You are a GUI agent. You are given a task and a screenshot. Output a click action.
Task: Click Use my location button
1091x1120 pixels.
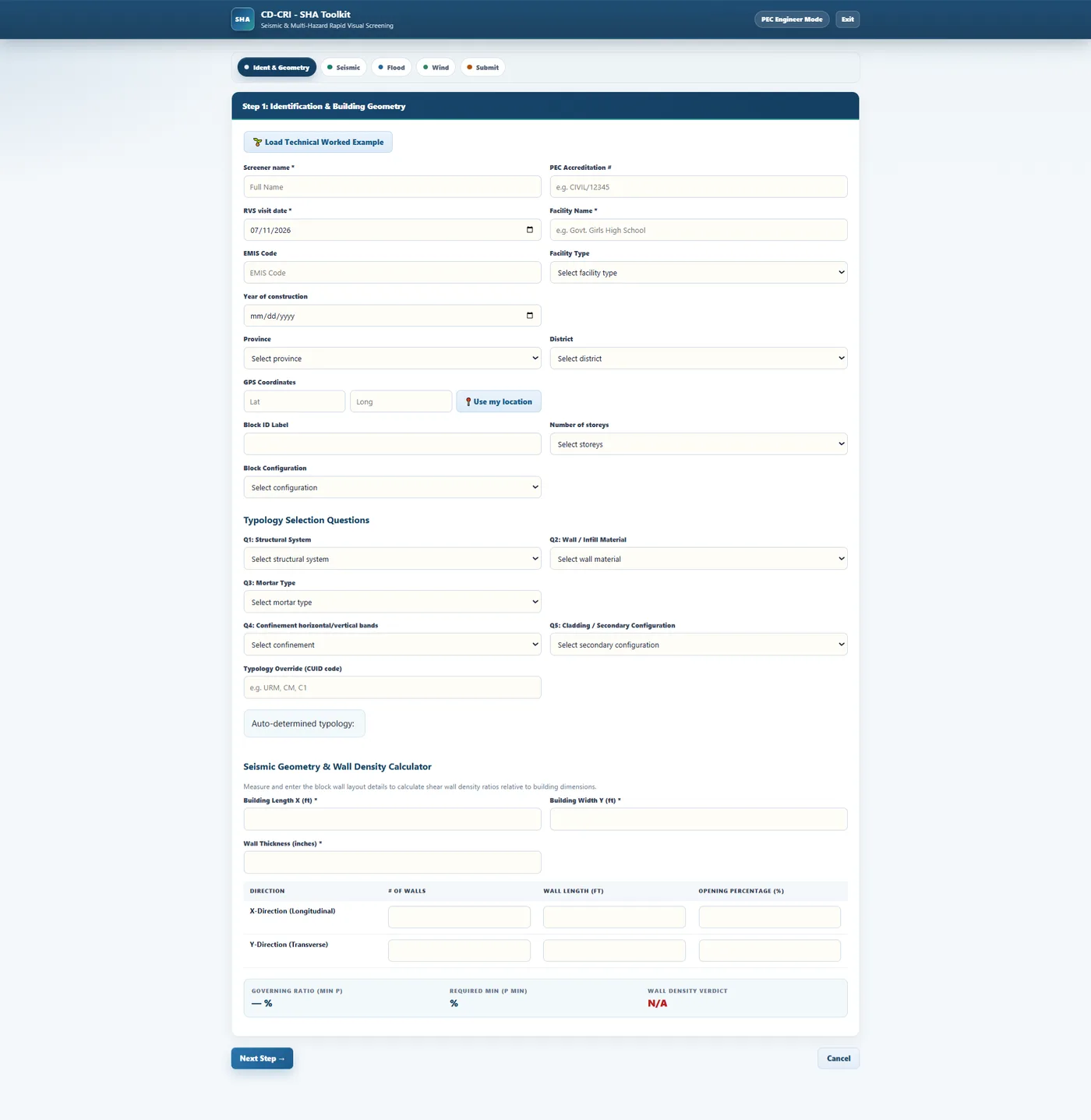click(x=499, y=401)
